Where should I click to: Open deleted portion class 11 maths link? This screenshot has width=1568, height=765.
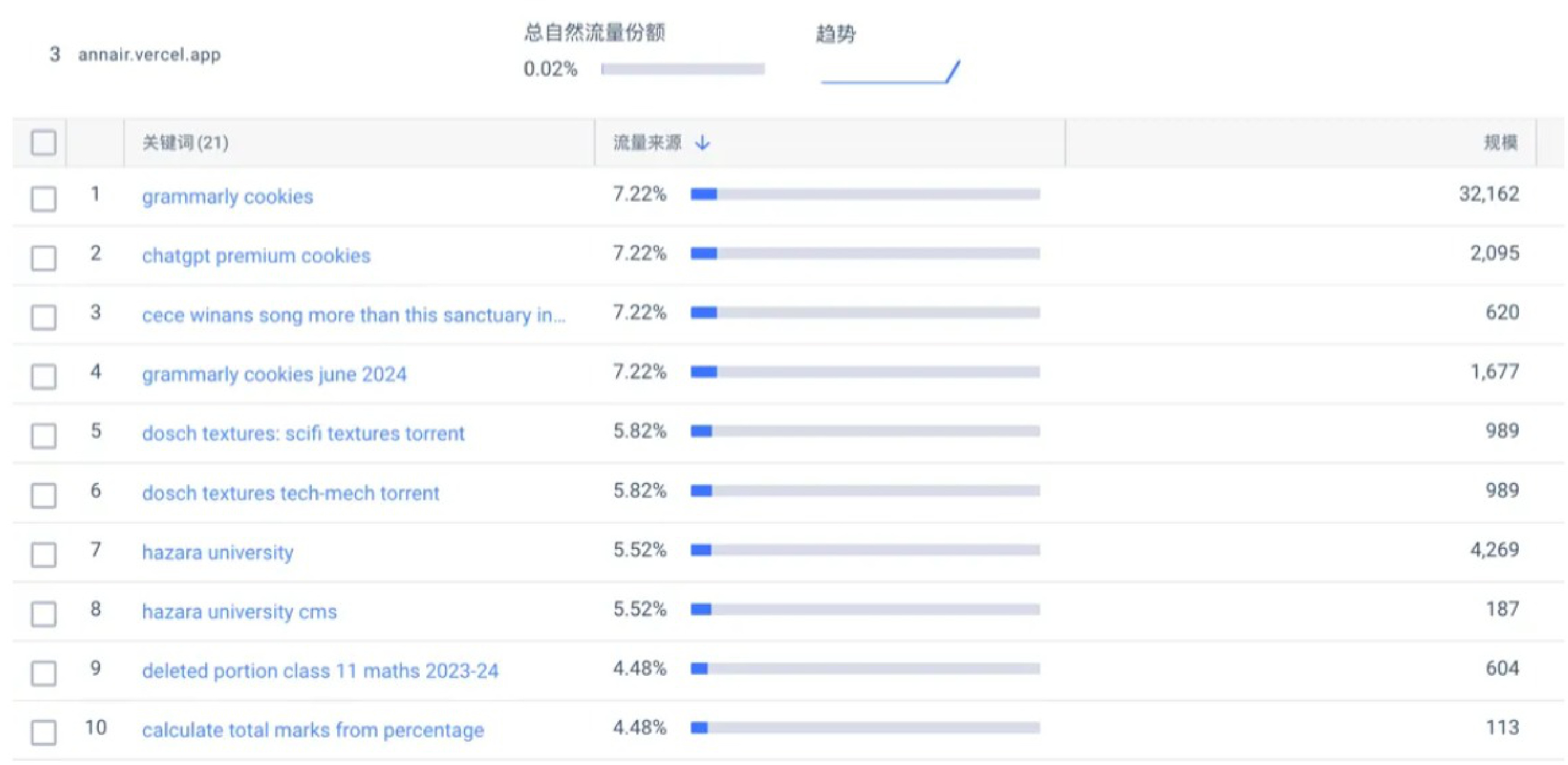[x=320, y=670]
